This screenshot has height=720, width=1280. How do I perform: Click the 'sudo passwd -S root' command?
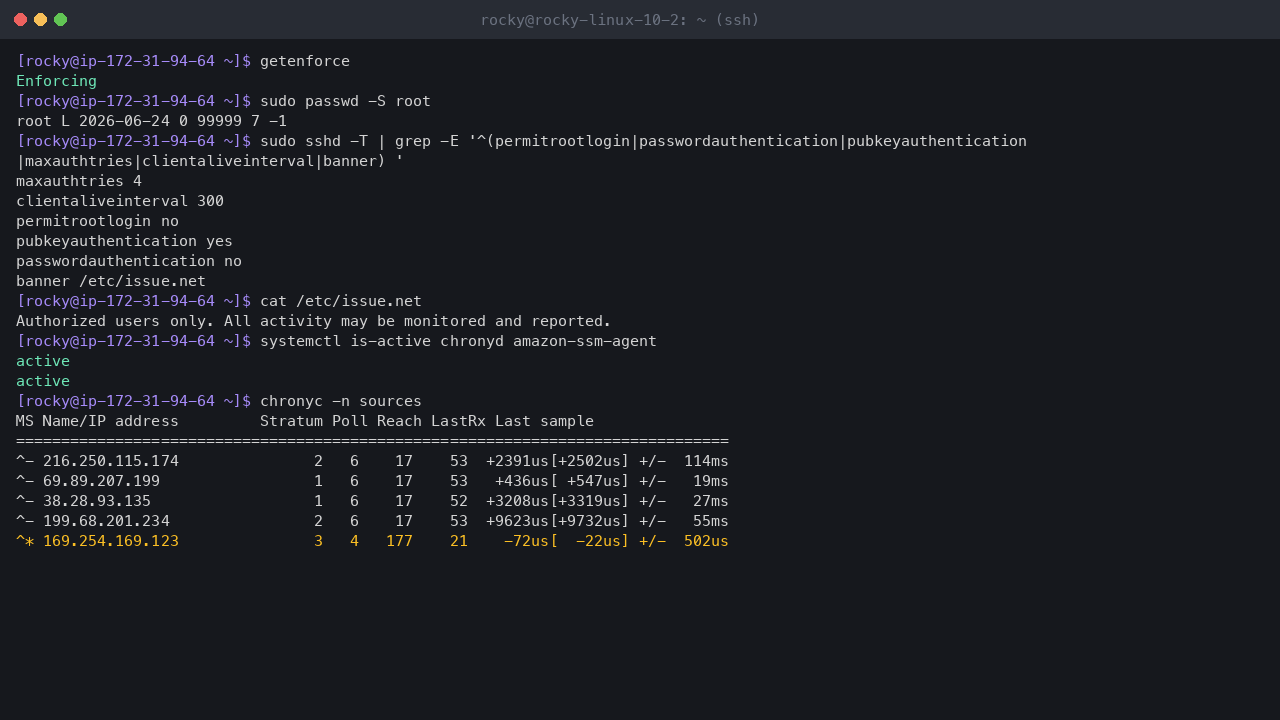pyautogui.click(x=345, y=101)
